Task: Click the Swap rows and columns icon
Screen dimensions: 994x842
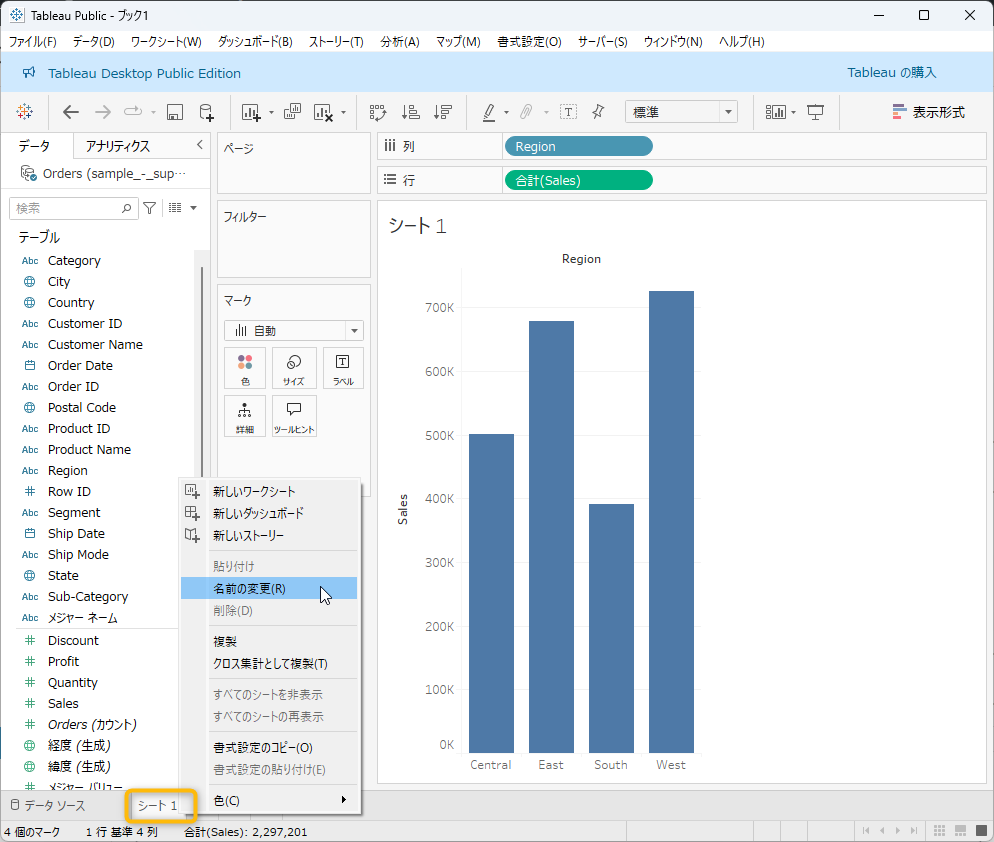Action: click(378, 112)
